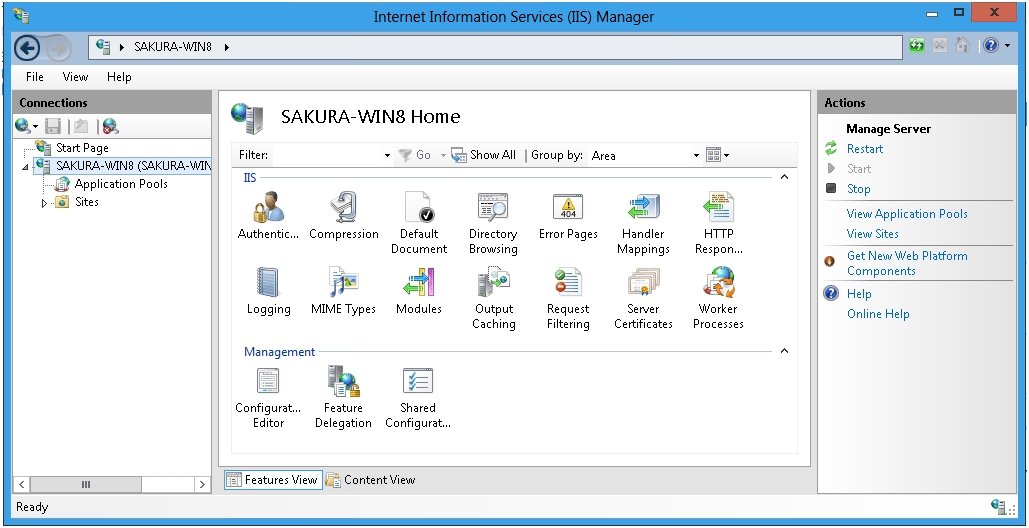Viewport: 1029px width, 528px height.
Task: Open the MIME Types feature
Action: 344,292
